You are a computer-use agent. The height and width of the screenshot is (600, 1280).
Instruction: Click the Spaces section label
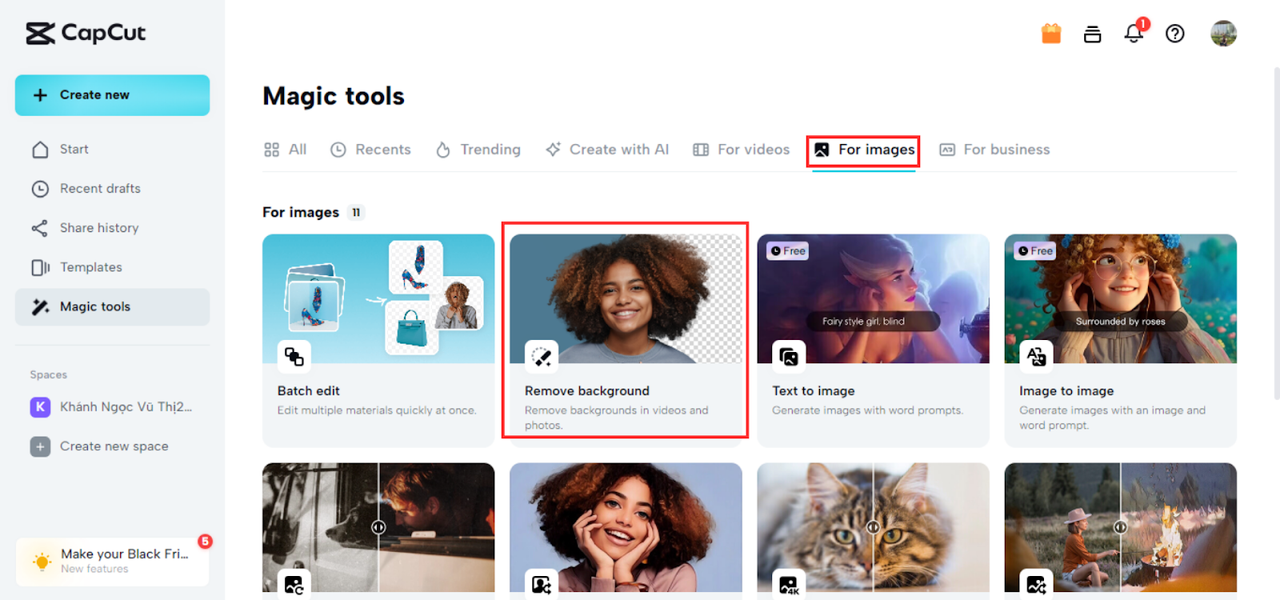pos(48,375)
